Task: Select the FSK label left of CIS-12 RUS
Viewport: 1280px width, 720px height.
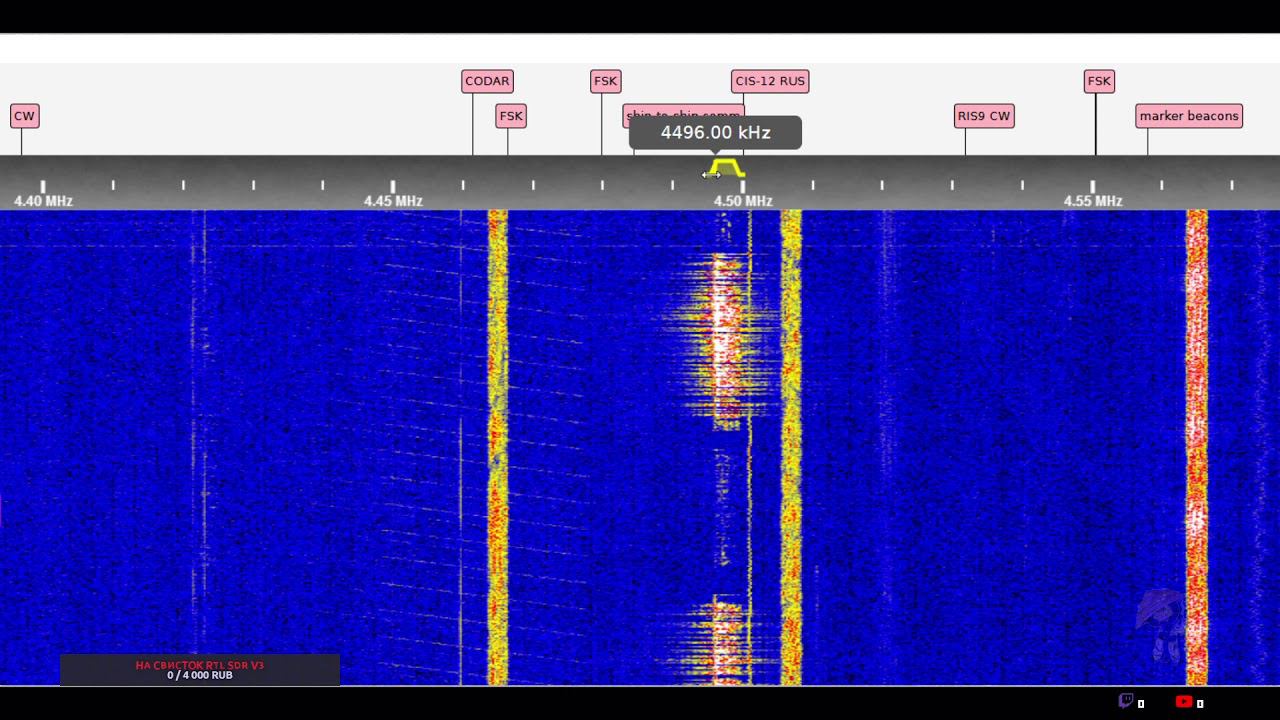Action: 606,81
